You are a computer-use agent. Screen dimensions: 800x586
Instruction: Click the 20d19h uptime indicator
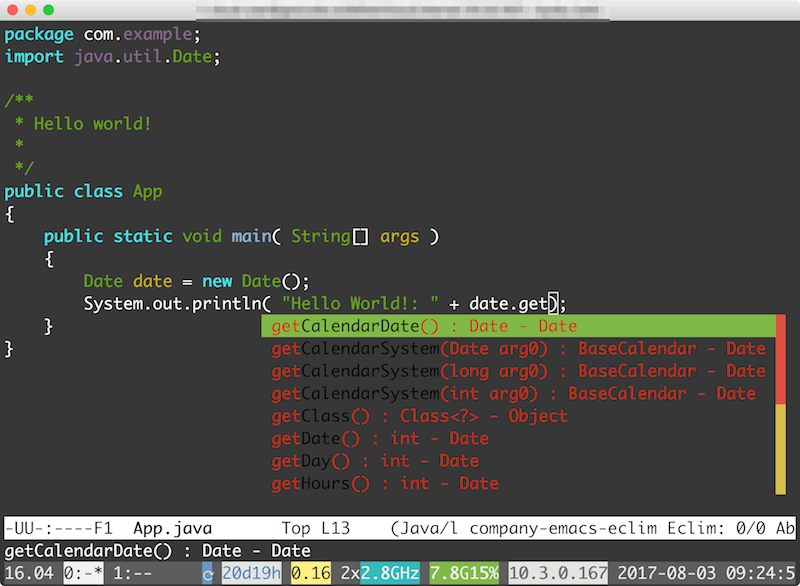click(x=251, y=573)
